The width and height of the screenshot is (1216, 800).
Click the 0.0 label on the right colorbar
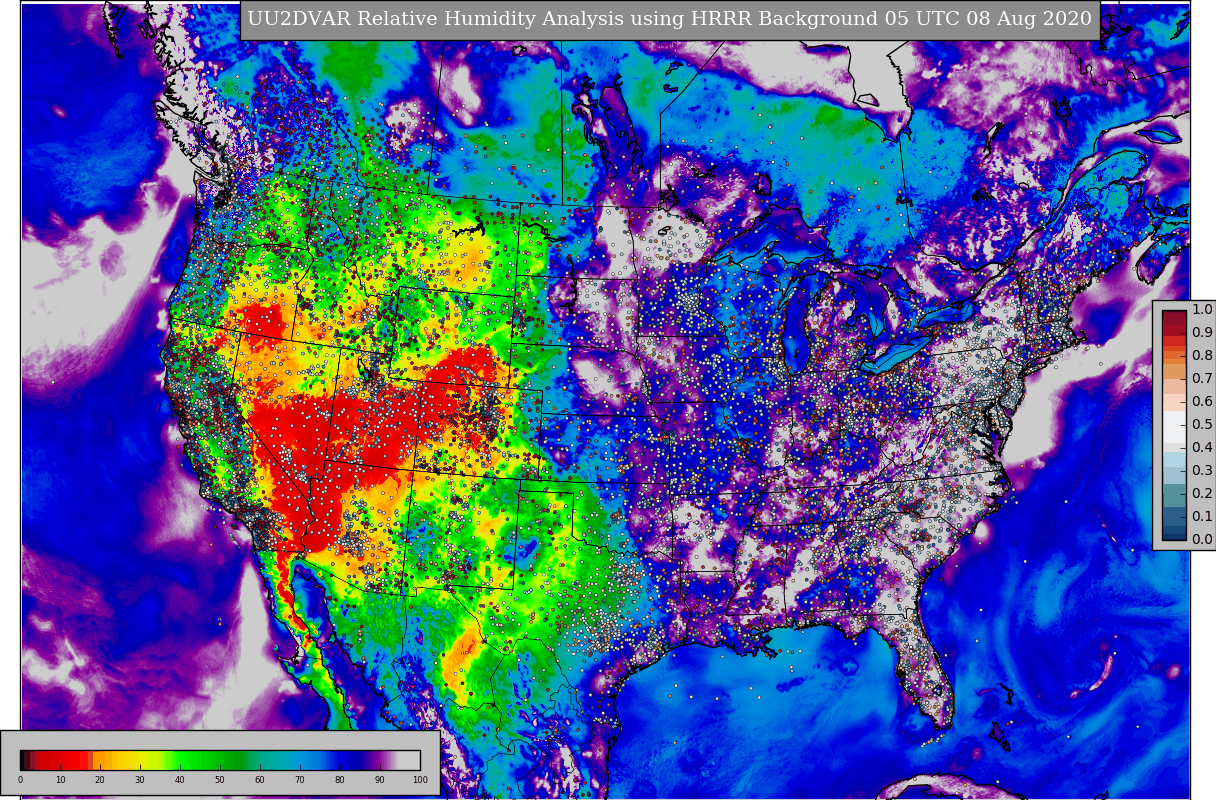[x=1202, y=540]
